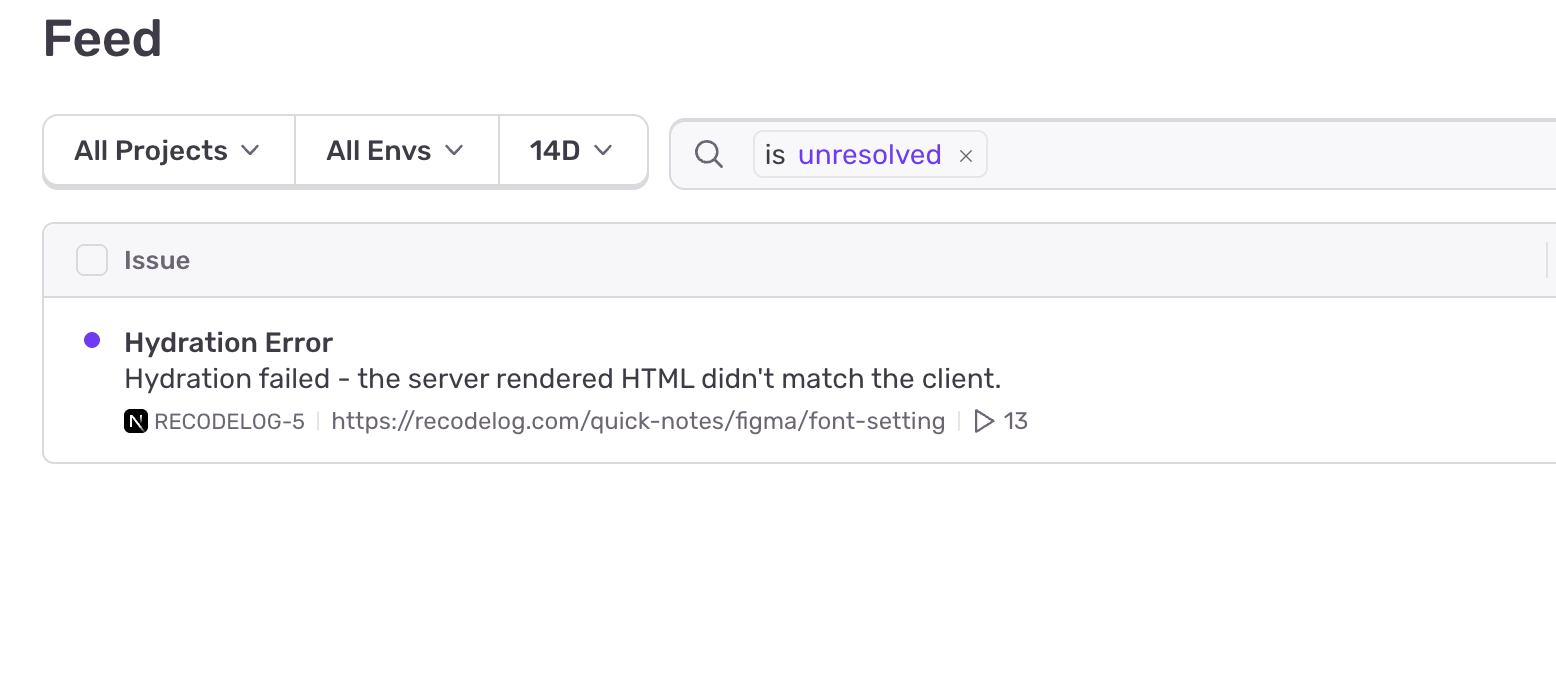Click the RECODELOG-5 short ID
Viewport: 1556px width, 674px height.
click(229, 421)
